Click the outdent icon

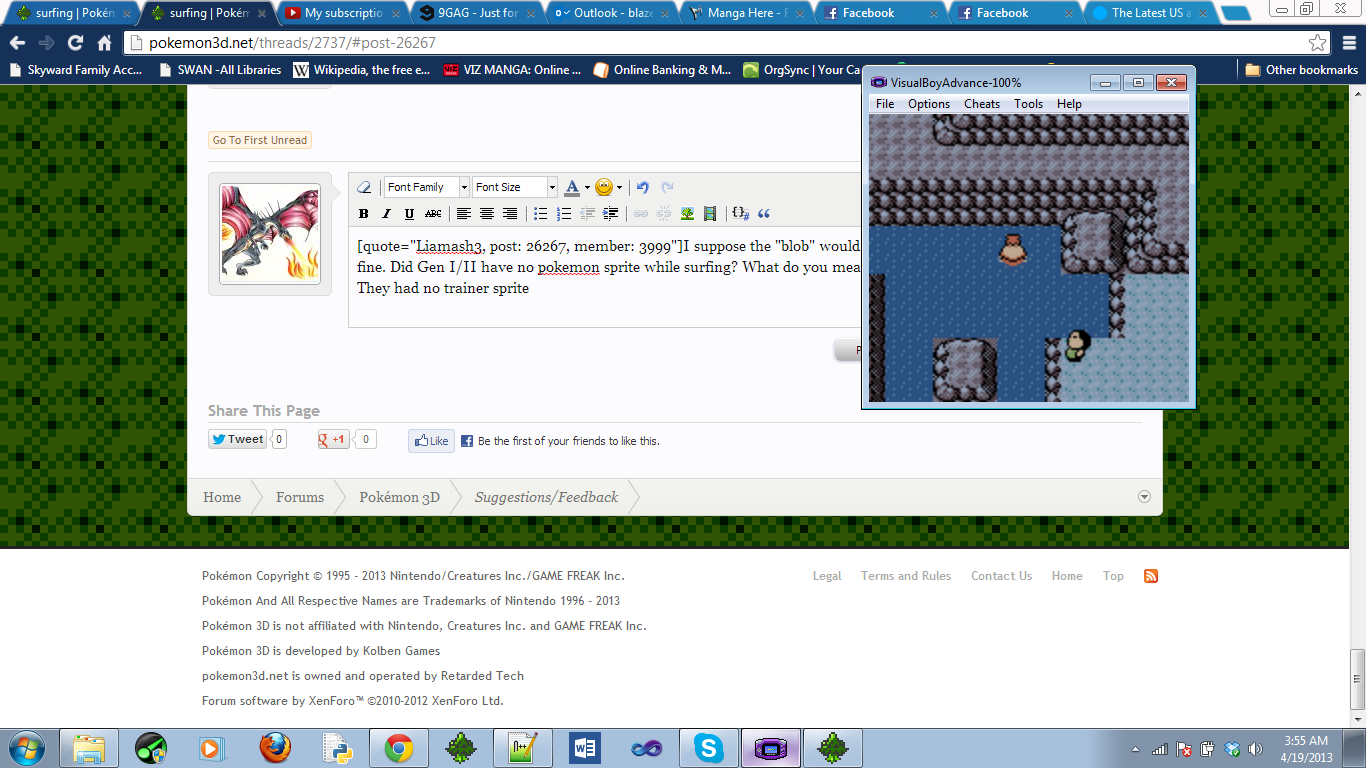tap(587, 213)
